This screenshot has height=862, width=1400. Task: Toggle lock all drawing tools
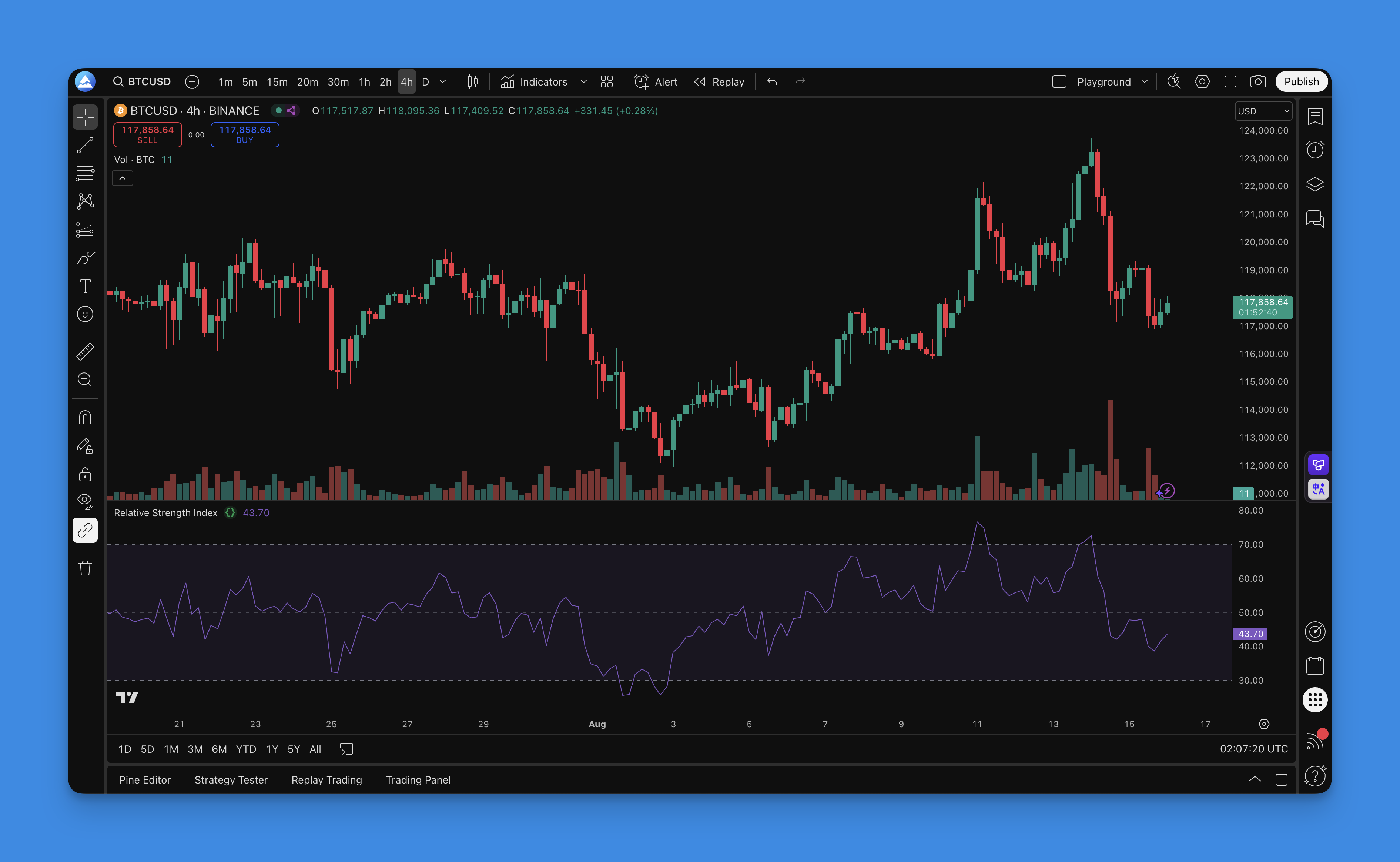[85, 474]
